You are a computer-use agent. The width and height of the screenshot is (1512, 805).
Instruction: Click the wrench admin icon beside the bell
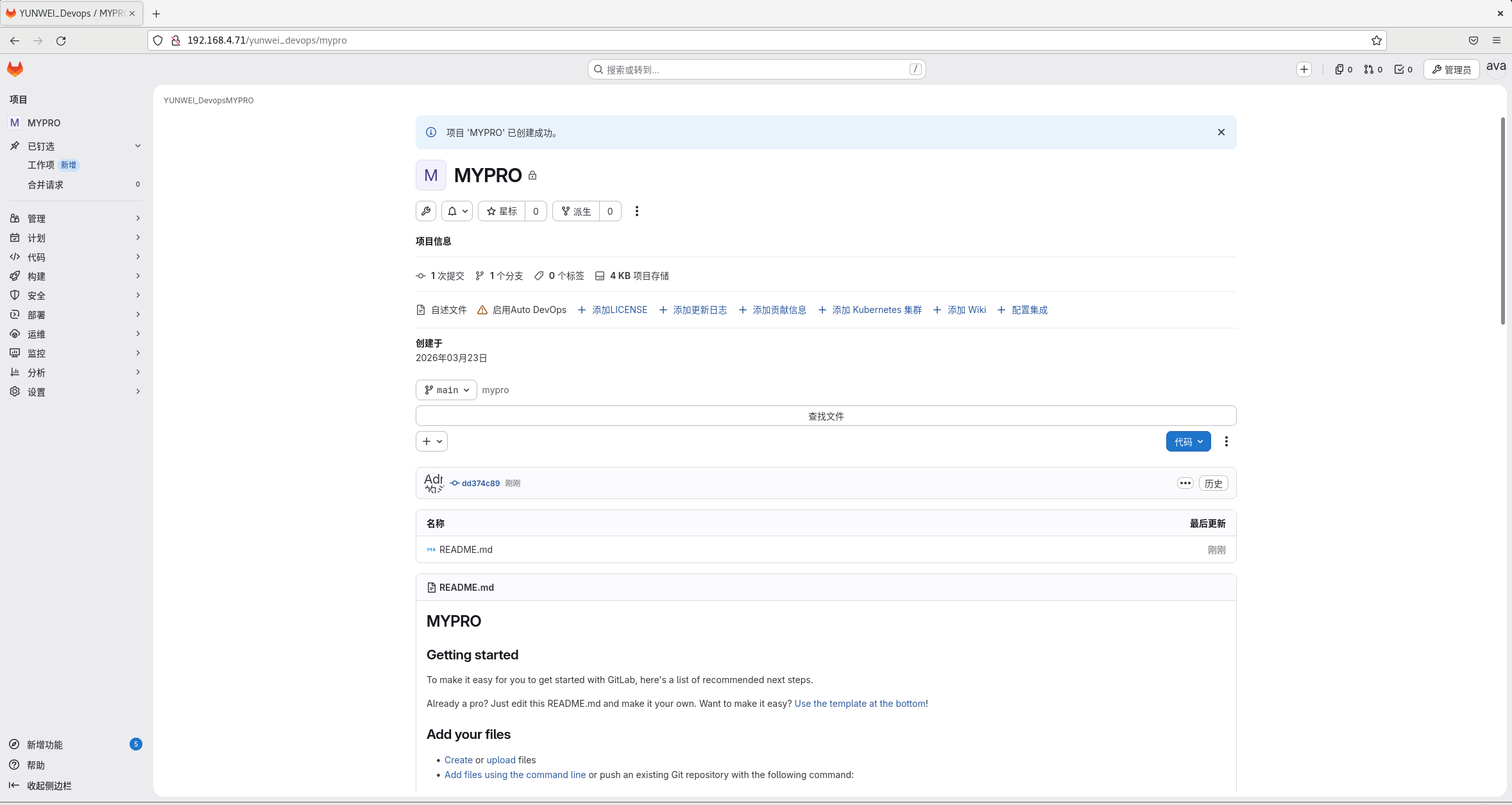pos(426,211)
